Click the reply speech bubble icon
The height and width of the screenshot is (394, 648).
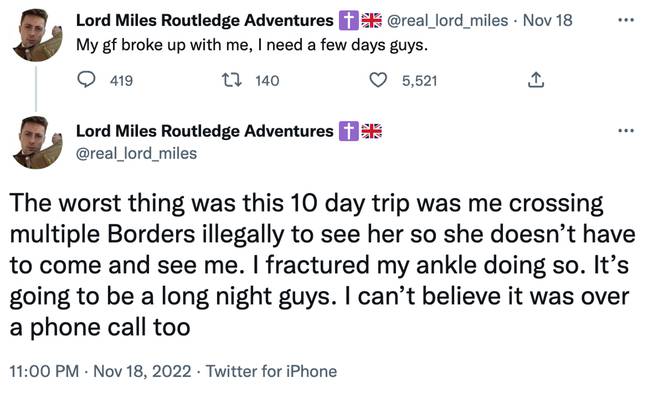pos(86,80)
